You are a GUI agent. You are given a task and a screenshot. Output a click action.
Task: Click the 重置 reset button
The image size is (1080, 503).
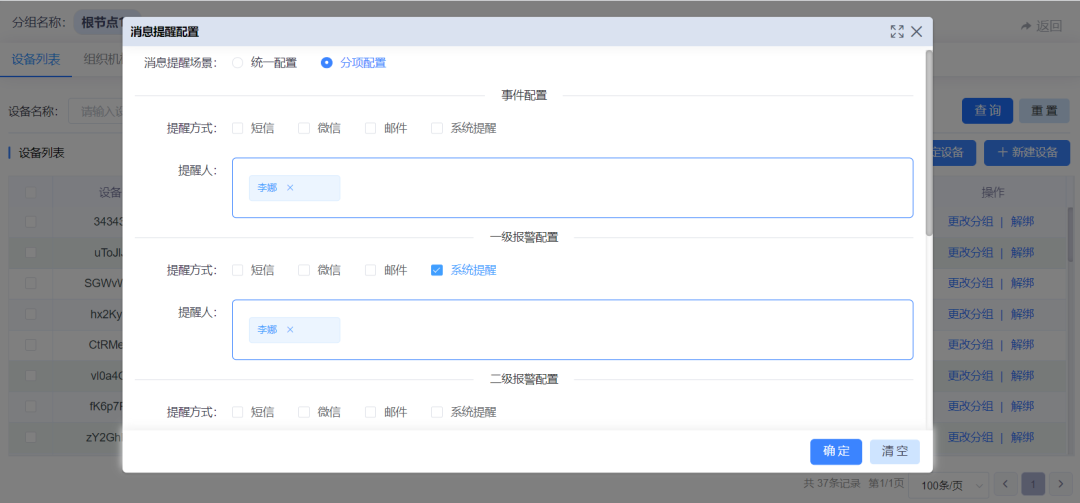pos(1044,111)
